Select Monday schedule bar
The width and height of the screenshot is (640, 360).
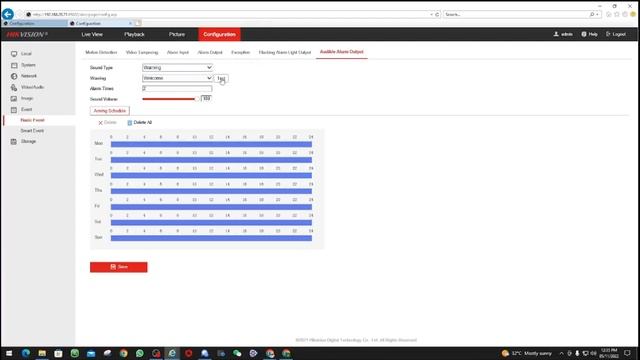pos(211,144)
